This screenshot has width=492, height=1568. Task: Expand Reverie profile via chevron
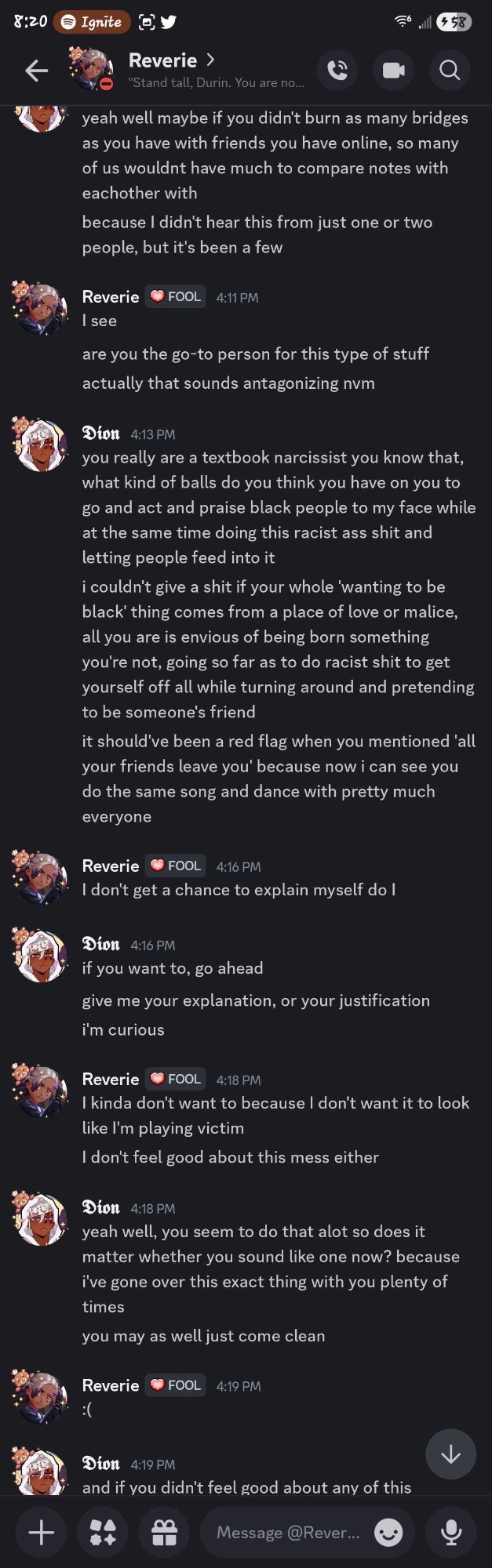210,60
